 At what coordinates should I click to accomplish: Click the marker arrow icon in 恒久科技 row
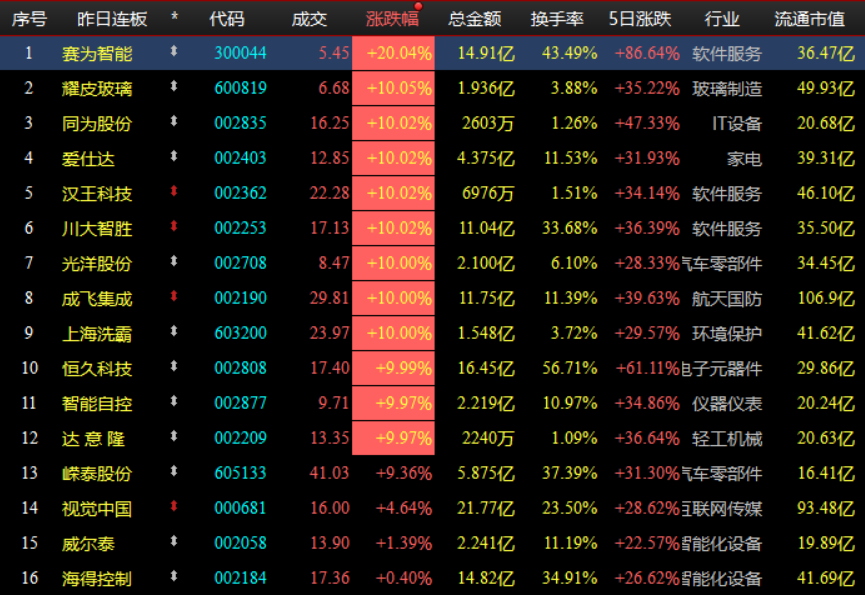pyautogui.click(x=174, y=367)
